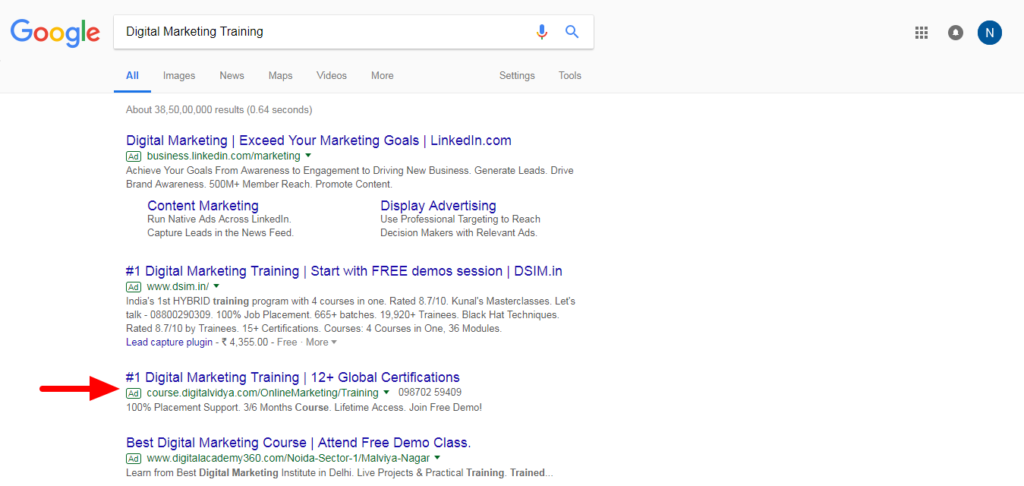The height and width of the screenshot is (486, 1024).
Task: Click 'Use Professional Targeting to Reach' text
Action: coord(460,219)
